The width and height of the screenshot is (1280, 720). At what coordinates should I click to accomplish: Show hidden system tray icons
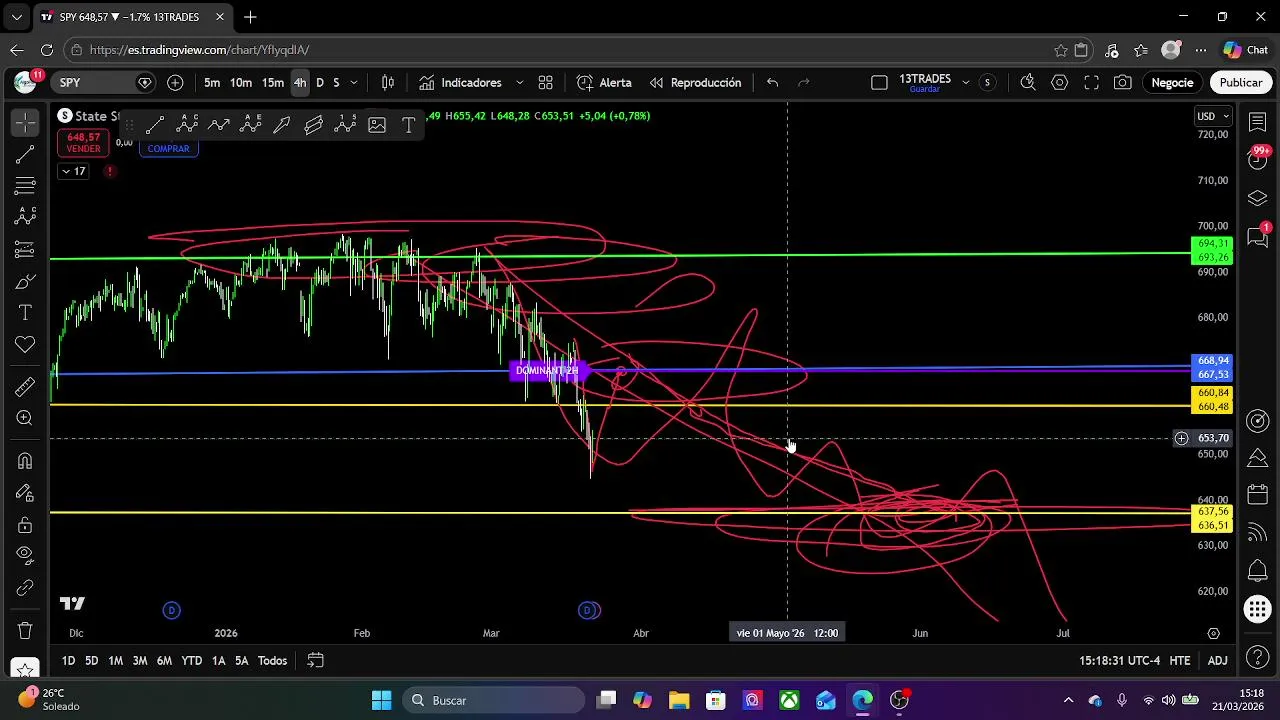(x=1068, y=700)
